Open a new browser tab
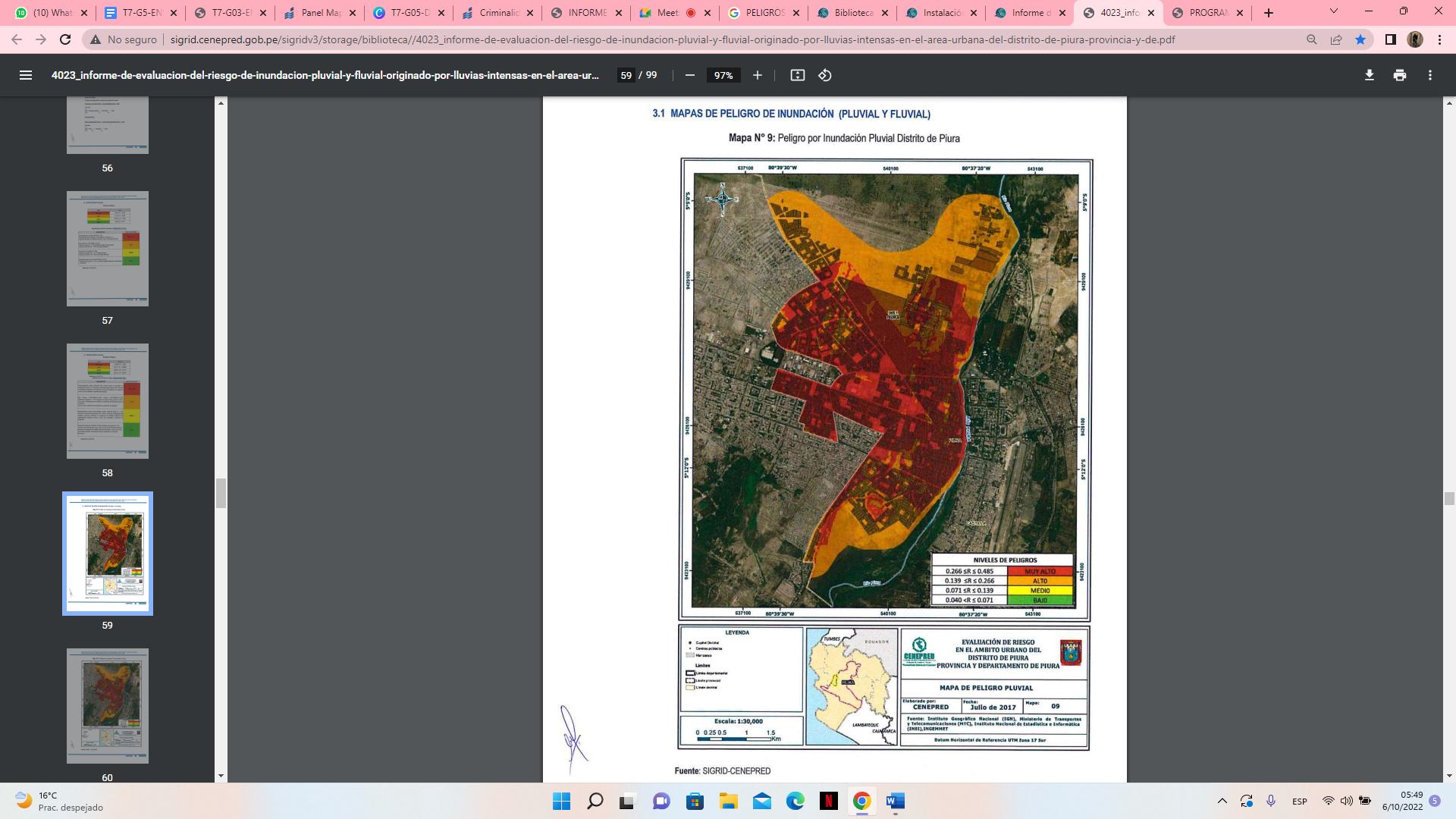 click(x=1268, y=13)
